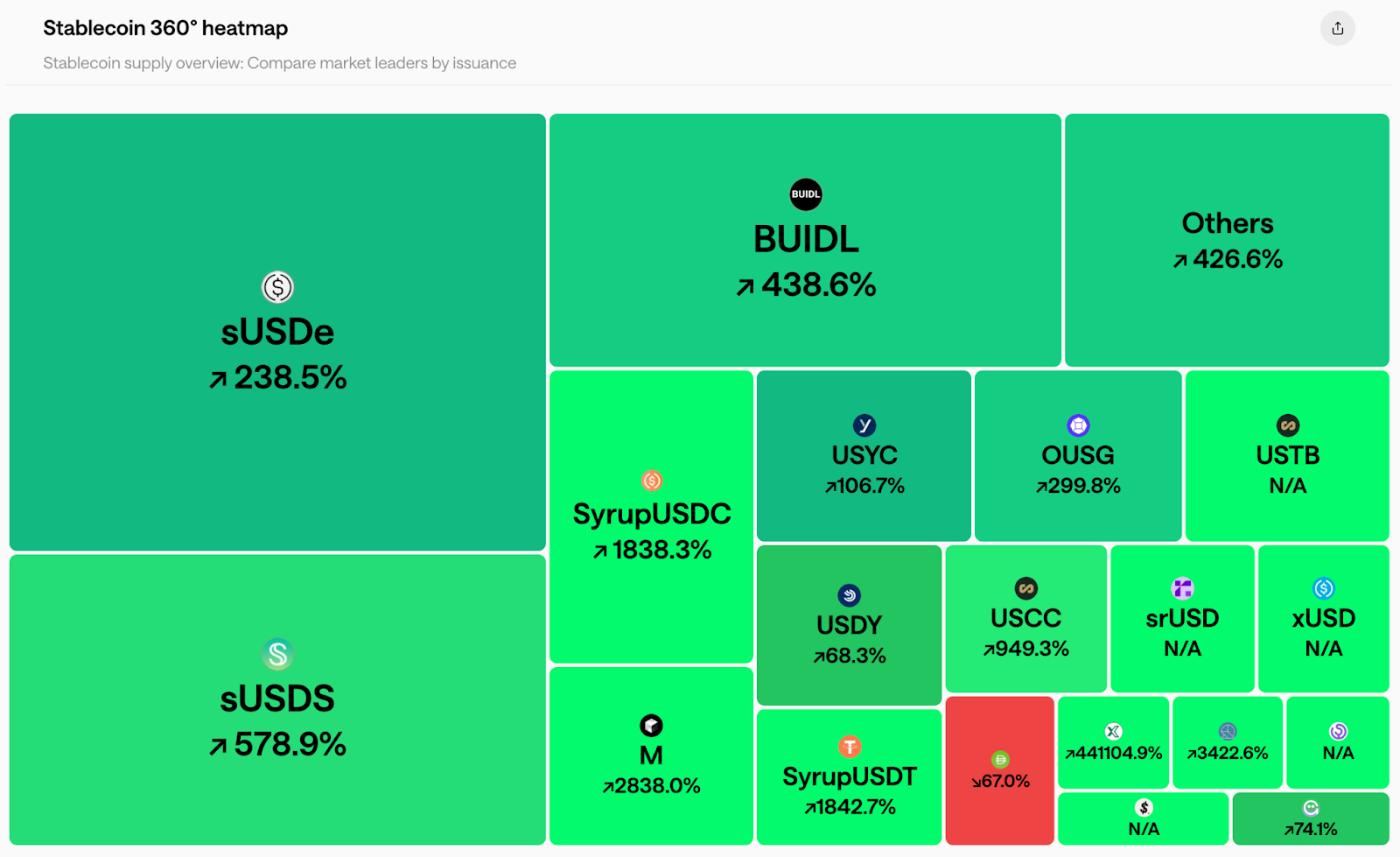Select the srUSD tile

click(1182, 619)
